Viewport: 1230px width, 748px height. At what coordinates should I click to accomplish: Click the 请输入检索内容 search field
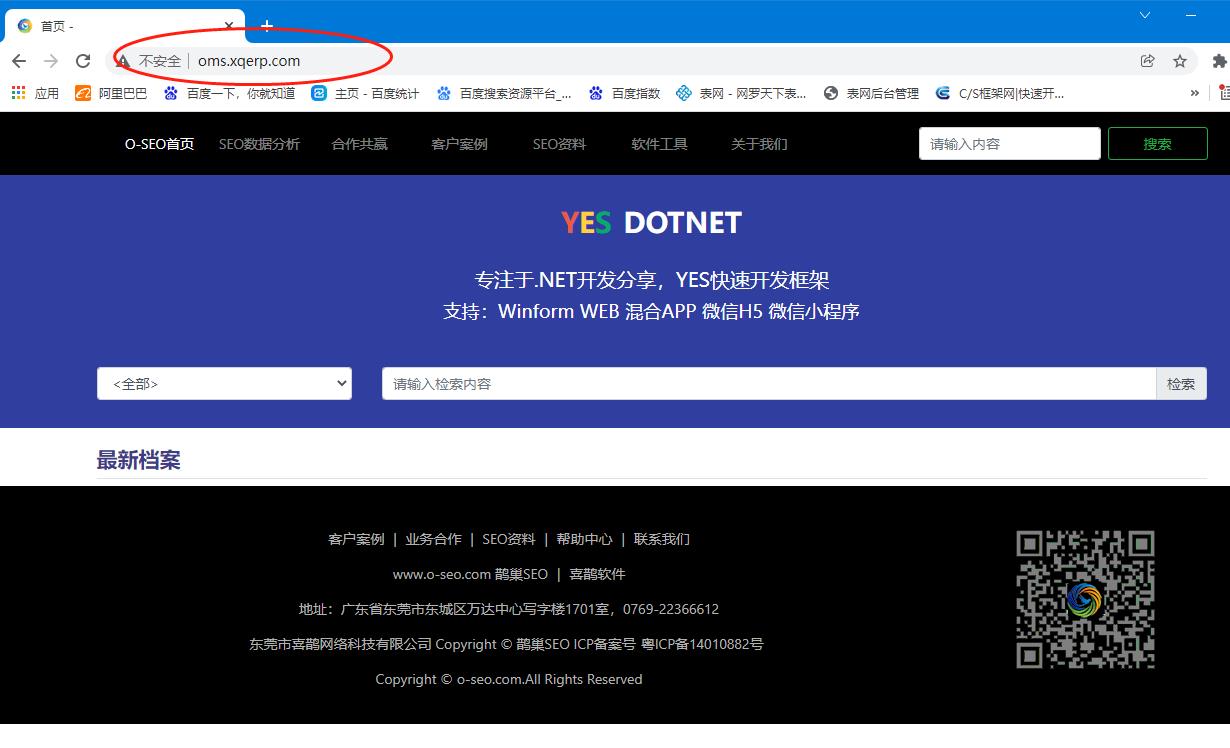coord(768,384)
